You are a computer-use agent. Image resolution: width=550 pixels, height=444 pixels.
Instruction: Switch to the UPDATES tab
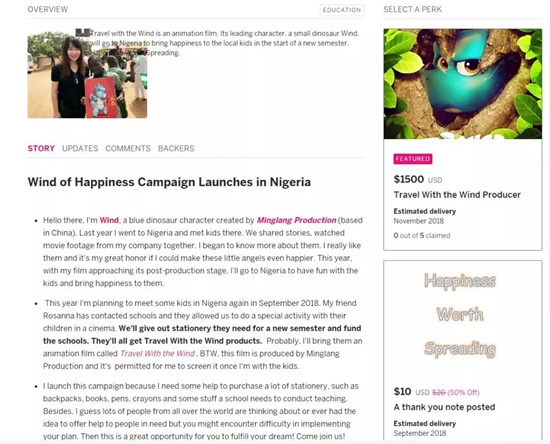[80, 148]
